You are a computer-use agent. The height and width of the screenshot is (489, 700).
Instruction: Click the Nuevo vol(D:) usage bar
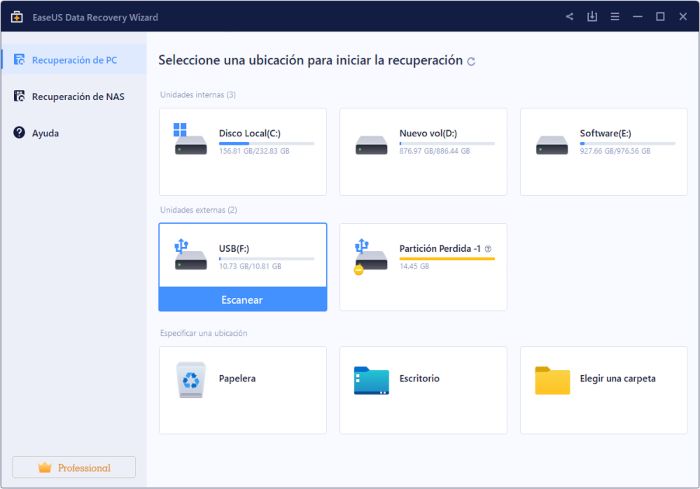pyautogui.click(x=447, y=143)
